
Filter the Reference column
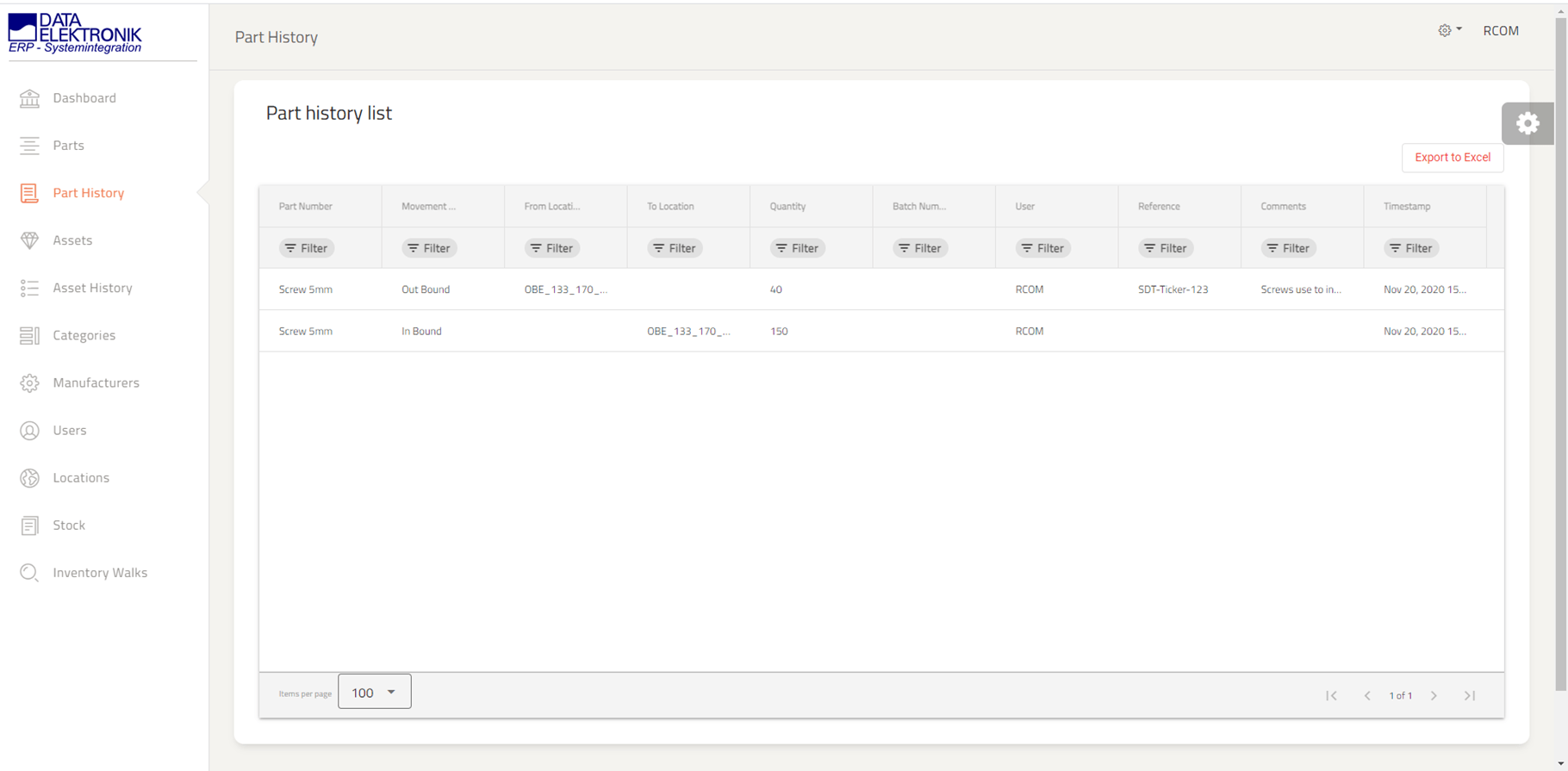tap(1166, 248)
